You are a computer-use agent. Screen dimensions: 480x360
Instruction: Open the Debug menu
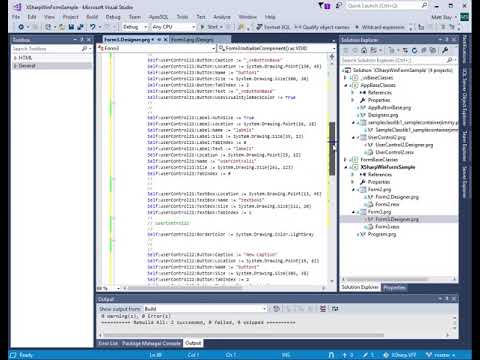pos(113,17)
